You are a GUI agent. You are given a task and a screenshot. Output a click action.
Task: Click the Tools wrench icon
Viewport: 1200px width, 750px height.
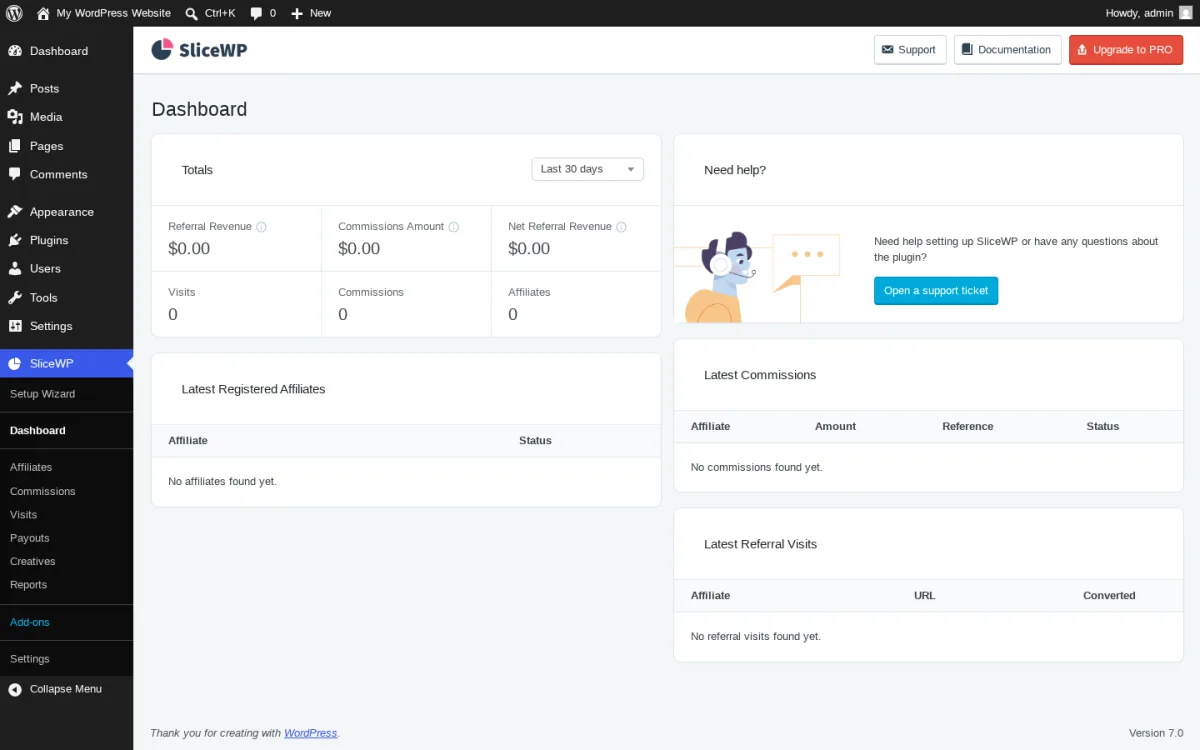click(15, 297)
